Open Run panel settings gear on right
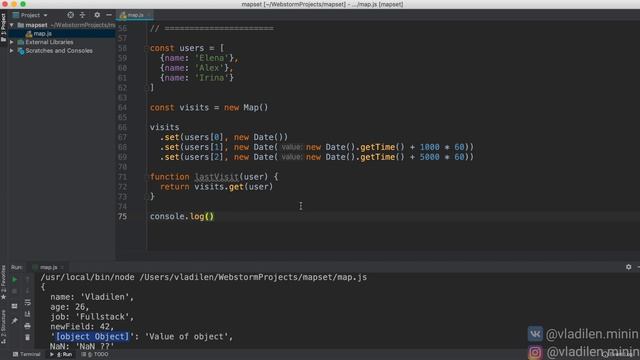640x360 pixels. (x=629, y=267)
